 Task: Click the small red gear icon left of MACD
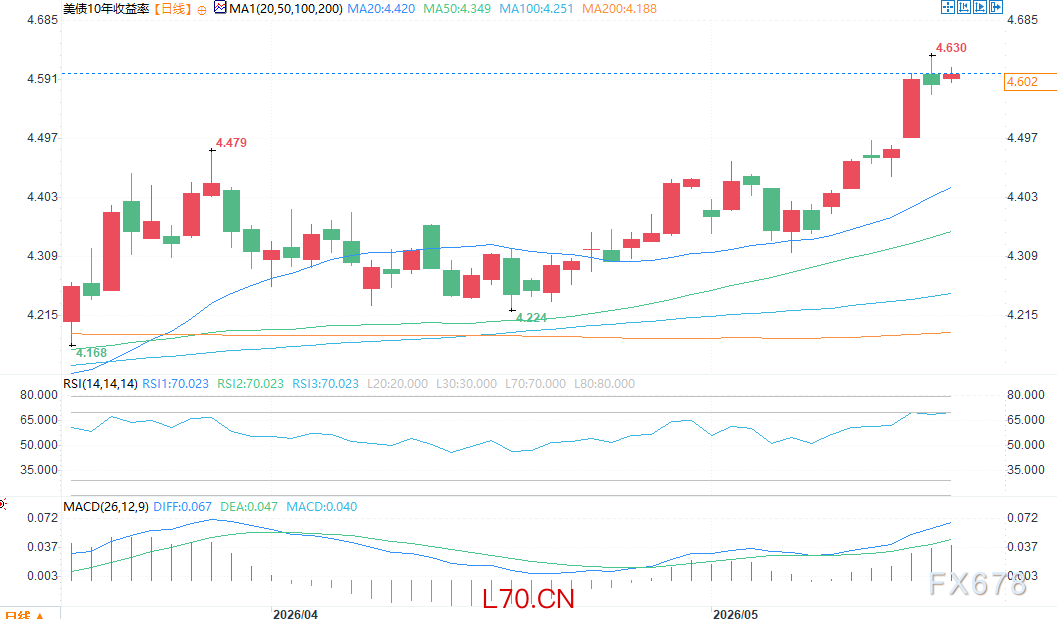[x=3, y=504]
